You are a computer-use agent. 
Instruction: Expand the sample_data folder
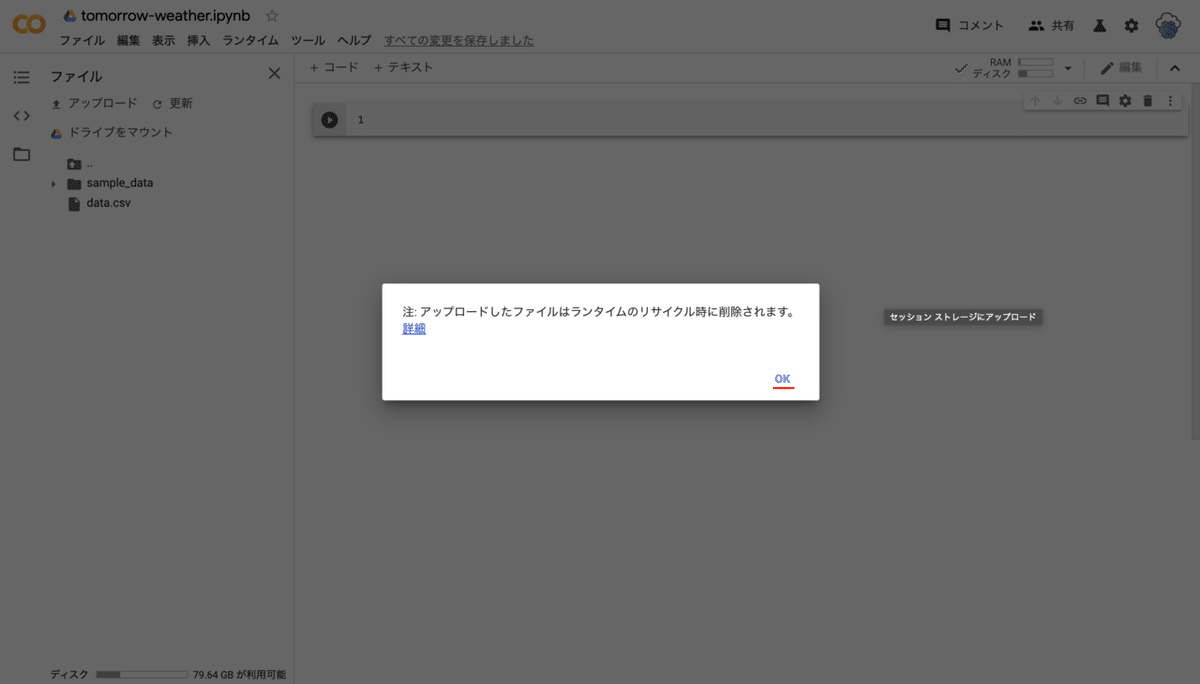click(x=52, y=183)
